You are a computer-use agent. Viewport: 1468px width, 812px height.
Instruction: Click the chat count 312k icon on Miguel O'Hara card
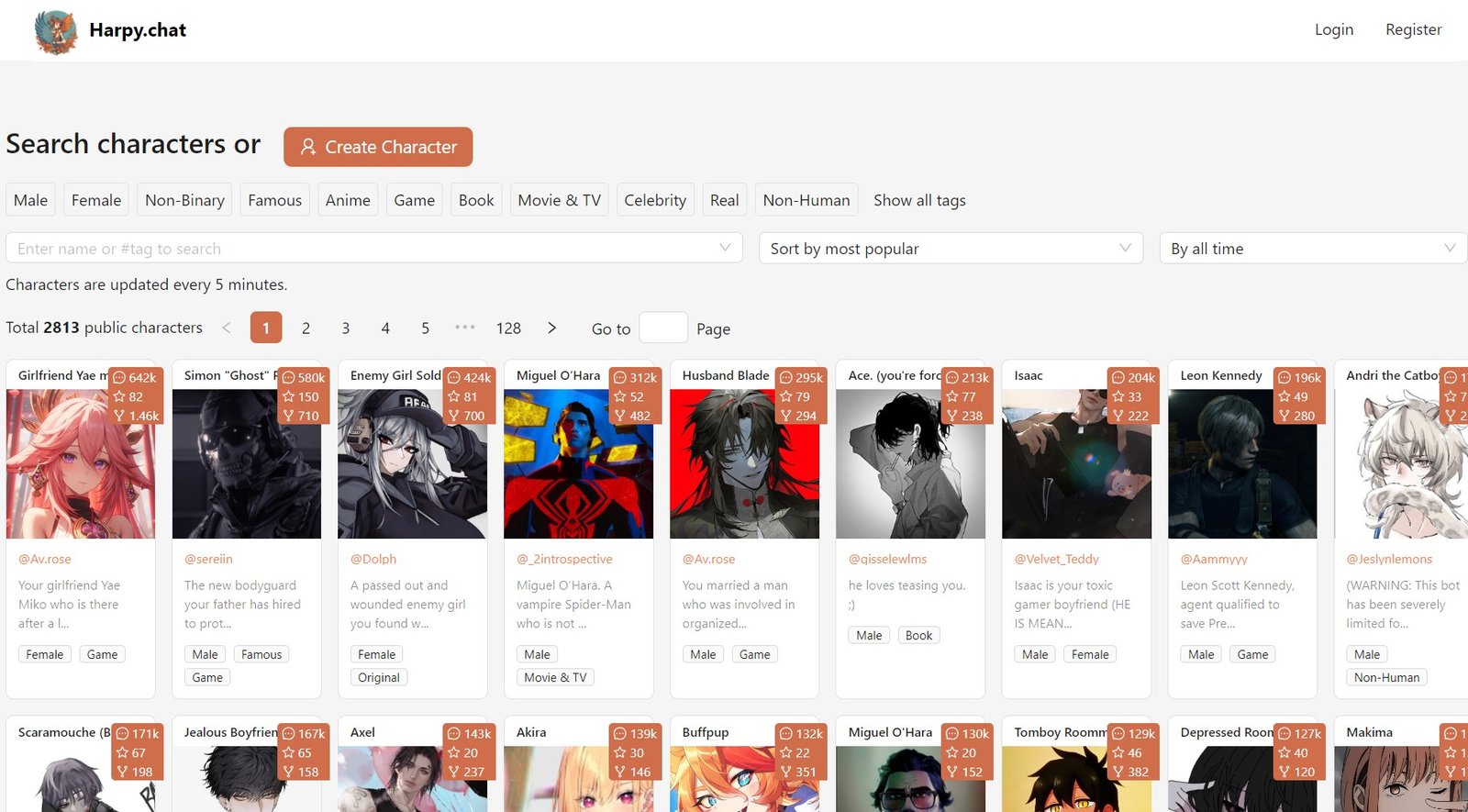click(x=620, y=378)
